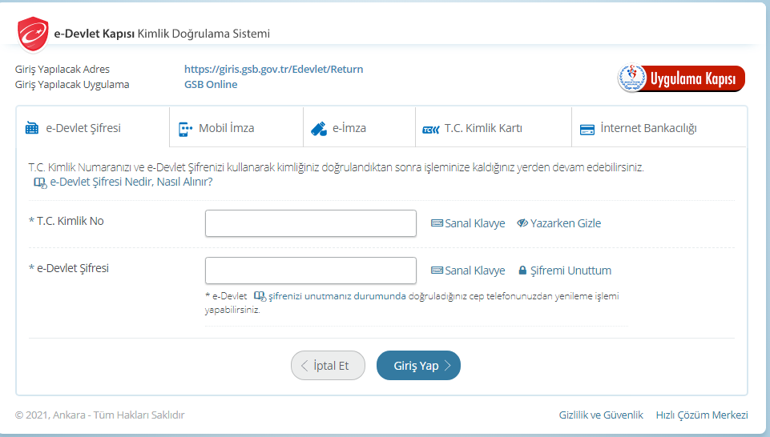
Task: Follow the GSB Online application link
Action: pyautogui.click(x=210, y=84)
